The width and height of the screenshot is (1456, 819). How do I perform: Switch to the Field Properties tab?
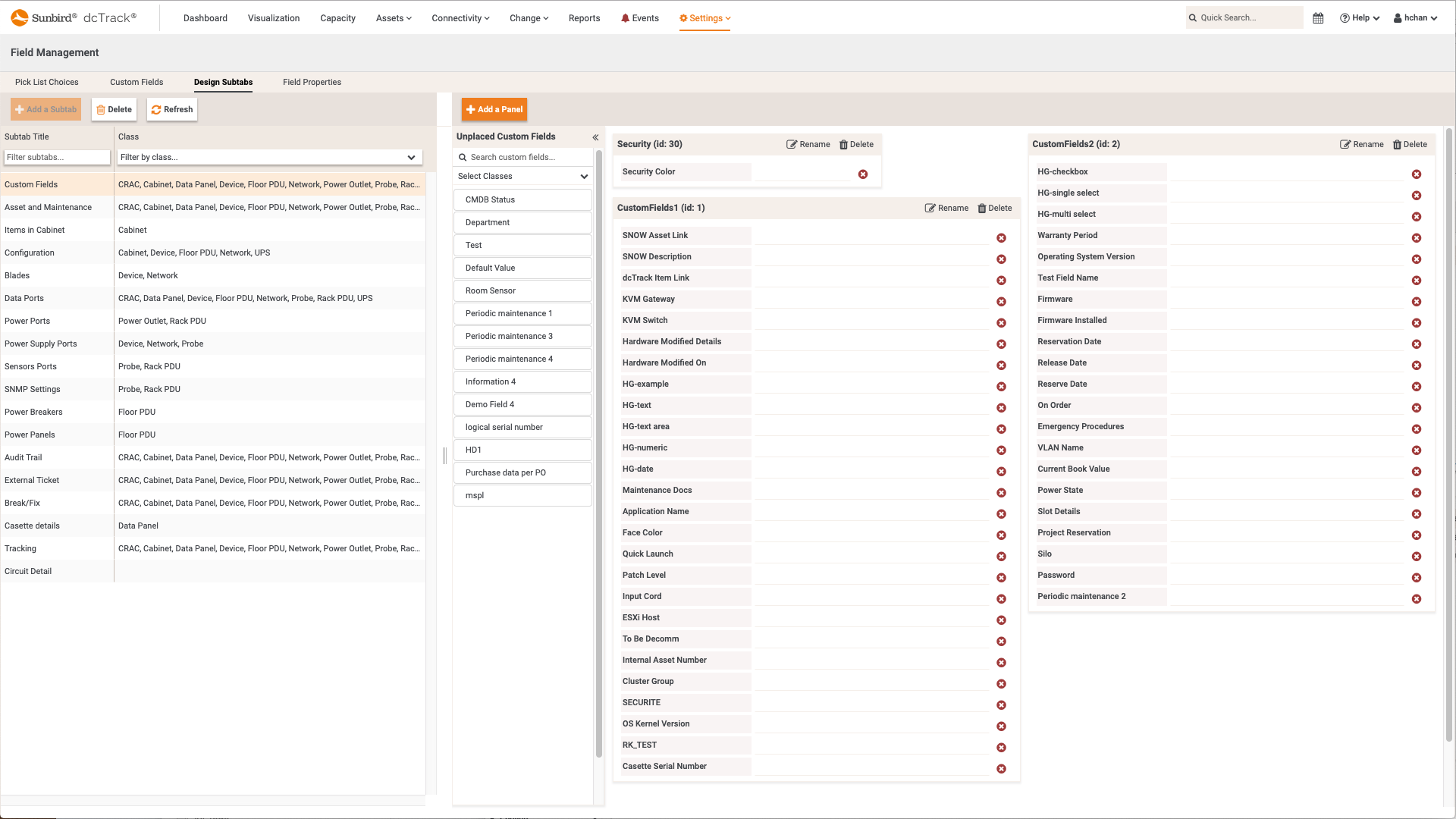[312, 82]
